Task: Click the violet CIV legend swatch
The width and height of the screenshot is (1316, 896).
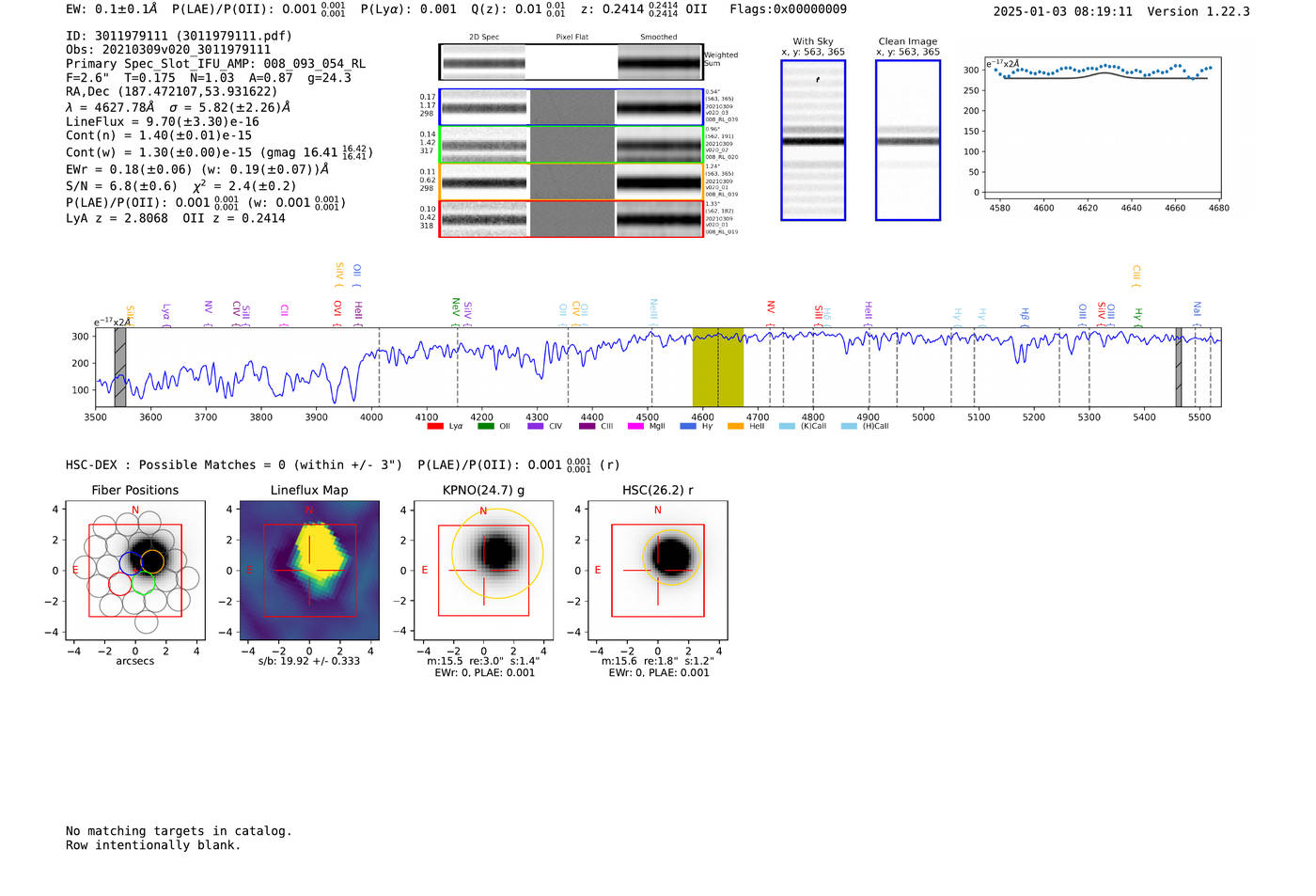Action: [536, 427]
